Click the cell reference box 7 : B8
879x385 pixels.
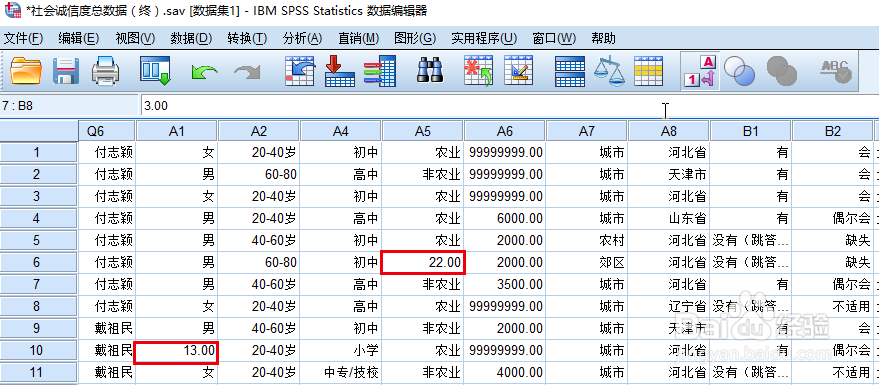pos(69,105)
